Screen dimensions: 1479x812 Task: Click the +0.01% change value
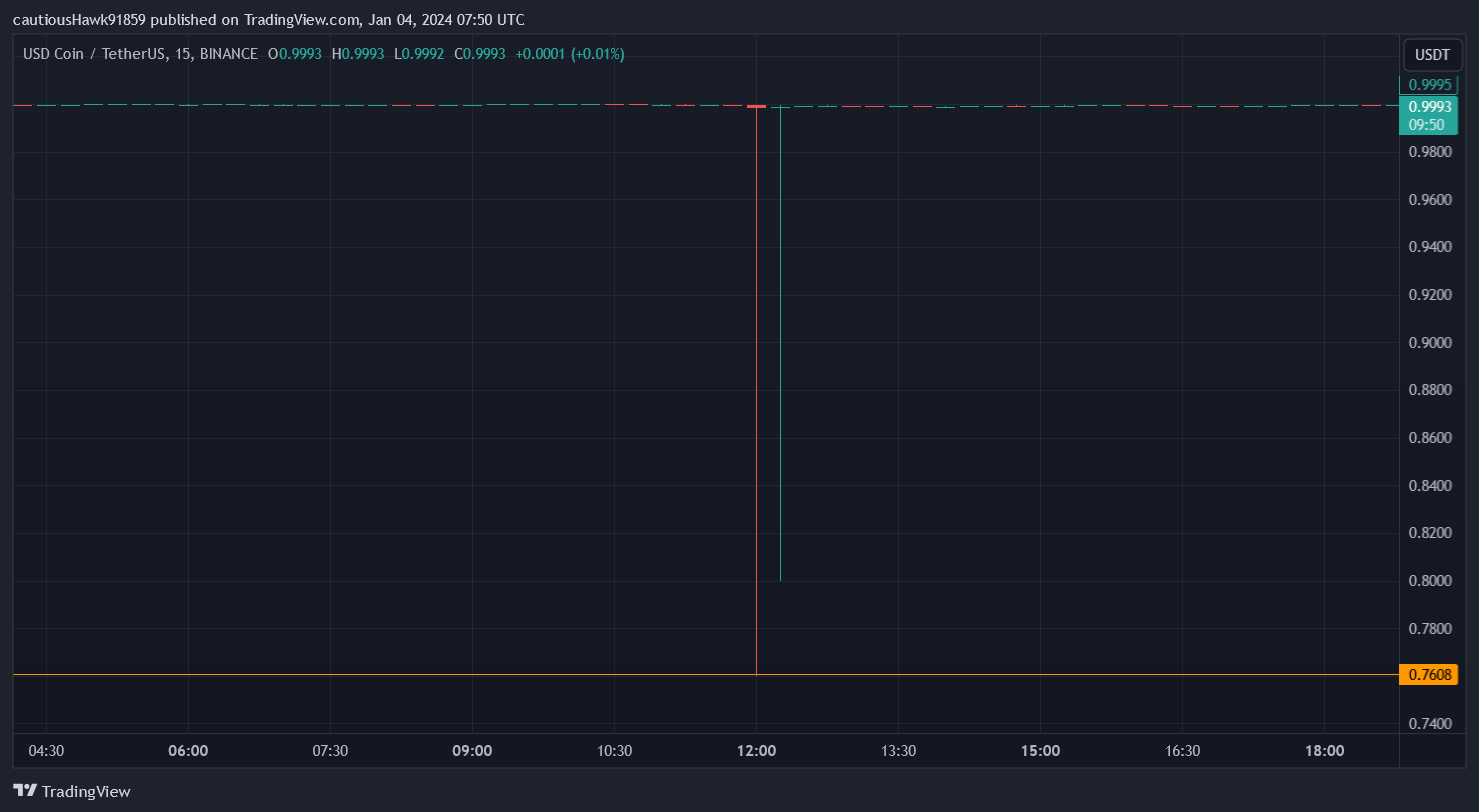[596, 54]
